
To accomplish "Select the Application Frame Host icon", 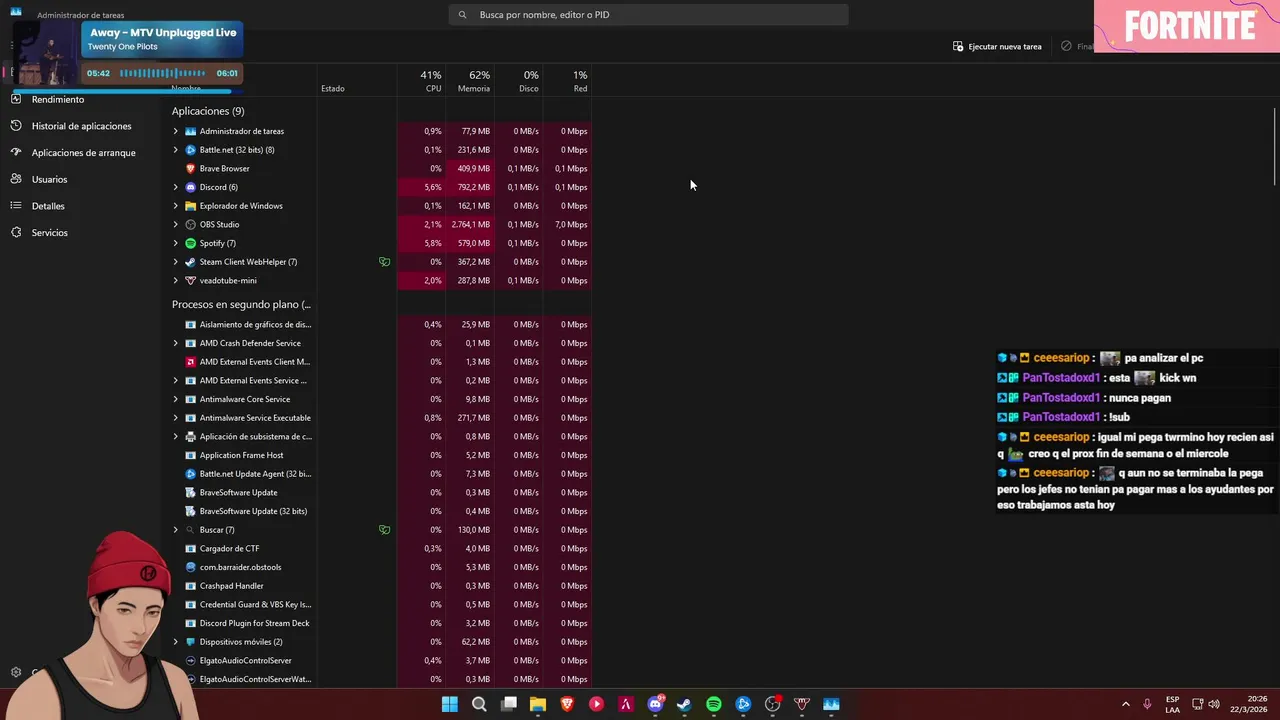I will 191,455.
